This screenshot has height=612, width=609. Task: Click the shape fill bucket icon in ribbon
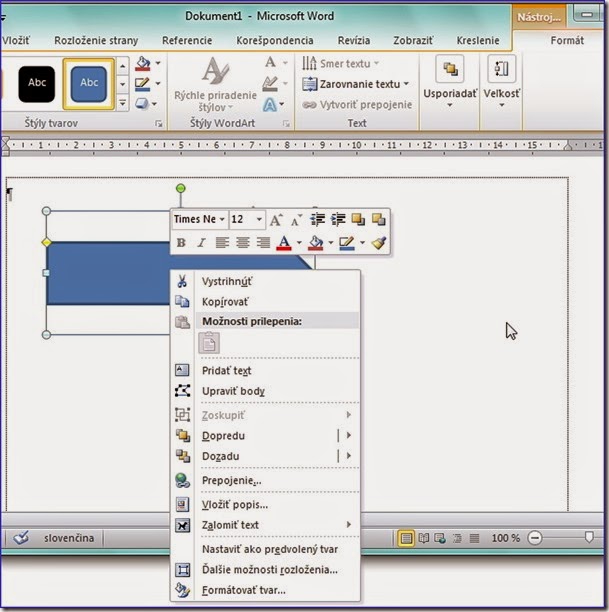(x=143, y=63)
